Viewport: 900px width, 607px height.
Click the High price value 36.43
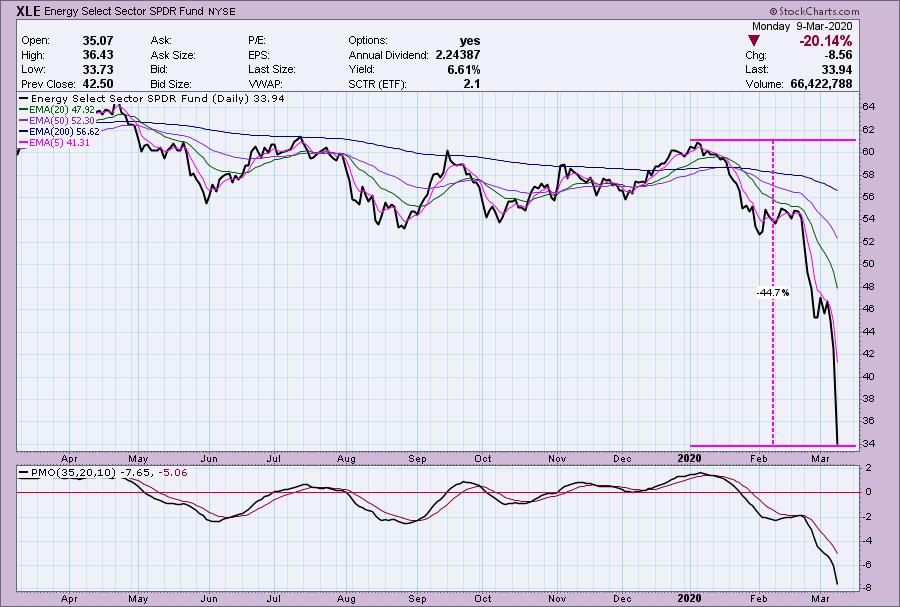pyautogui.click(x=98, y=55)
